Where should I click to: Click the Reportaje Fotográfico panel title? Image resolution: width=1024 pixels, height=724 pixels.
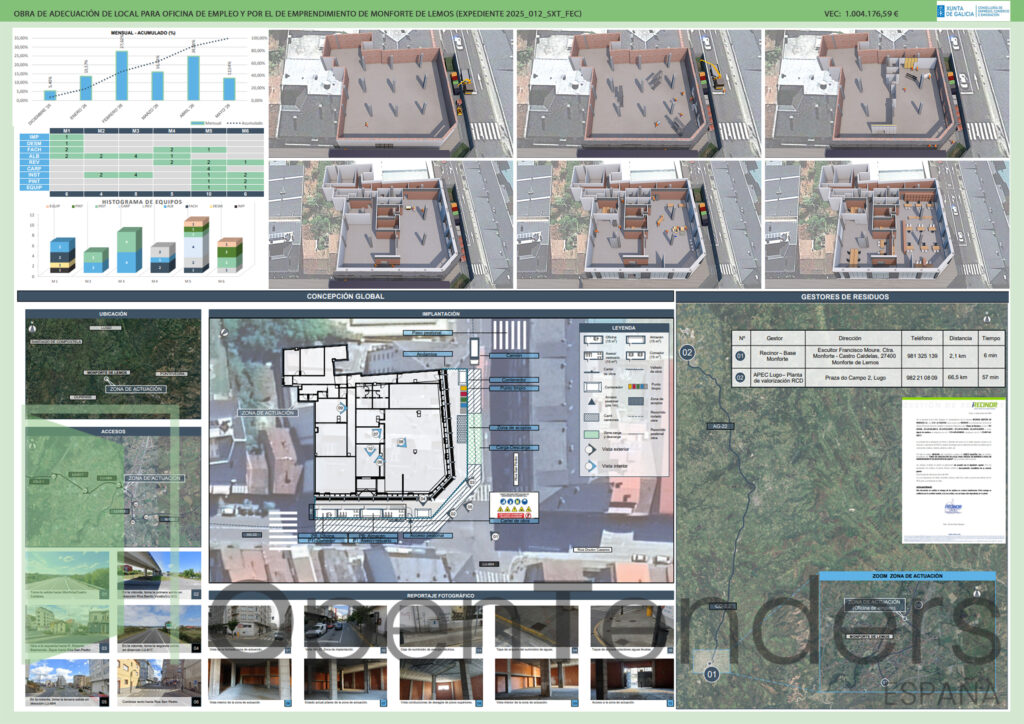(441, 595)
